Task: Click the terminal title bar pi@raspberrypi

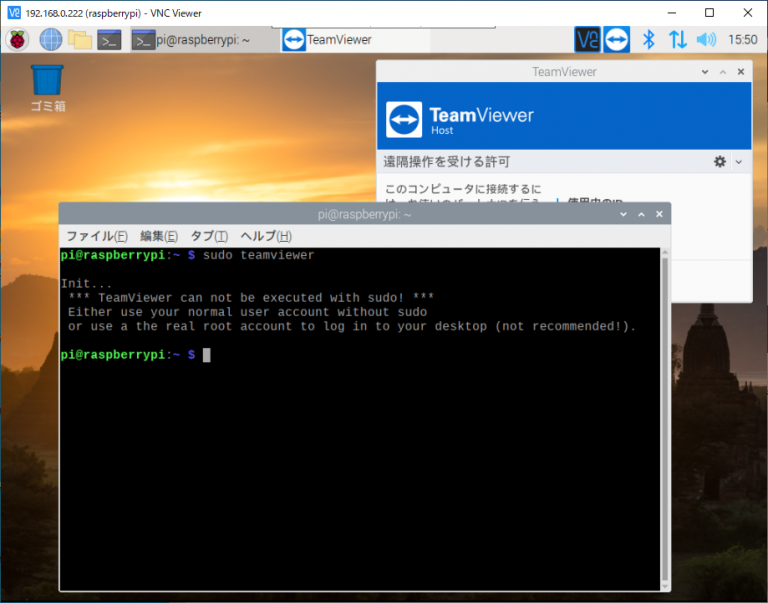Action: point(364,214)
